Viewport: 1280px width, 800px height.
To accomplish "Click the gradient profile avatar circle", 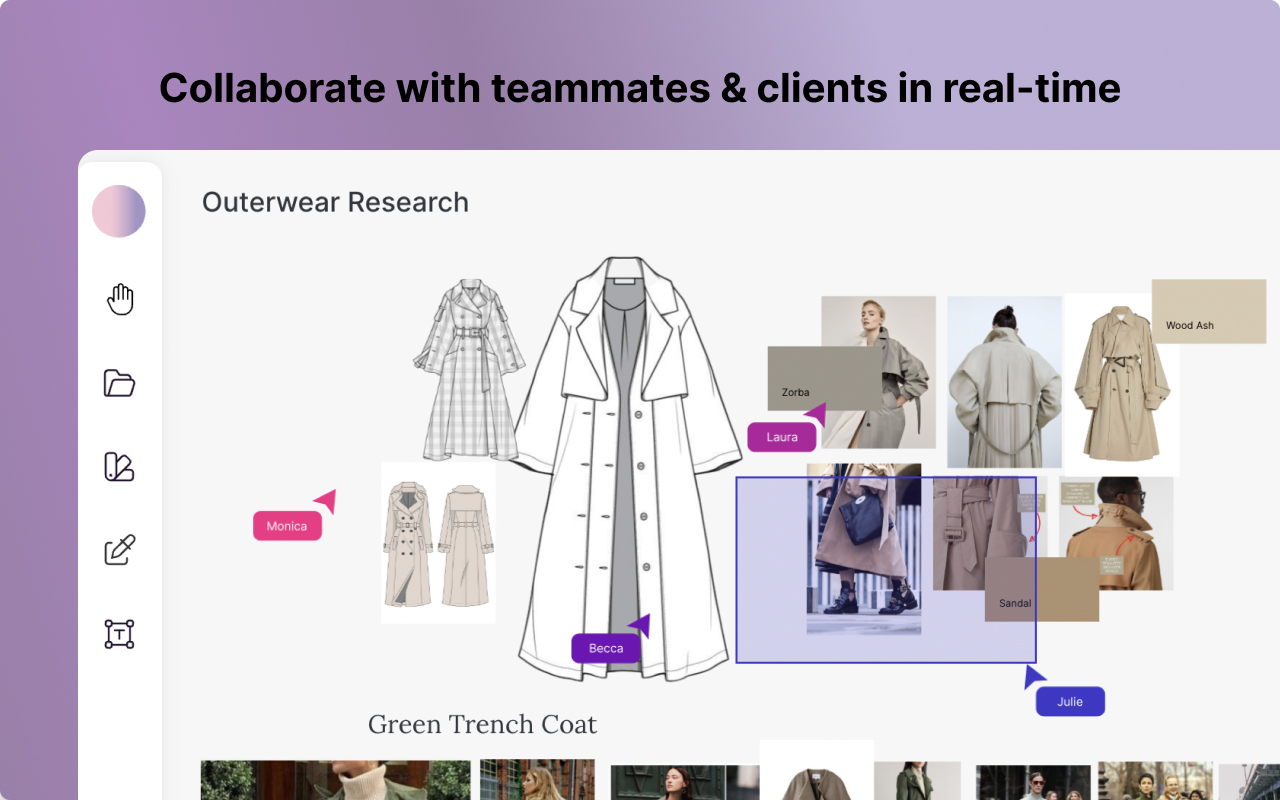I will [119, 211].
